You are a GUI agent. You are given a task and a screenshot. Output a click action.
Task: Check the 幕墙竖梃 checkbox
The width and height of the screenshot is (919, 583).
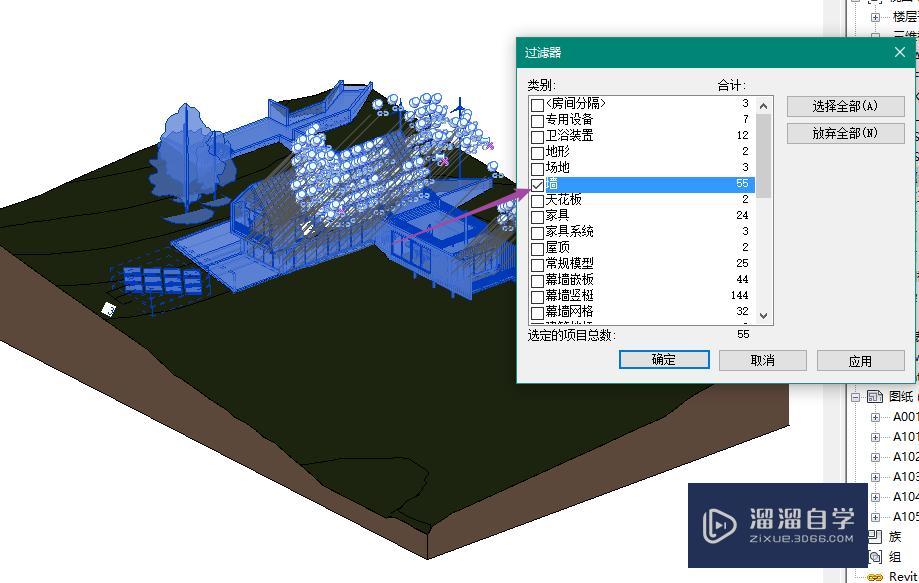click(x=537, y=297)
